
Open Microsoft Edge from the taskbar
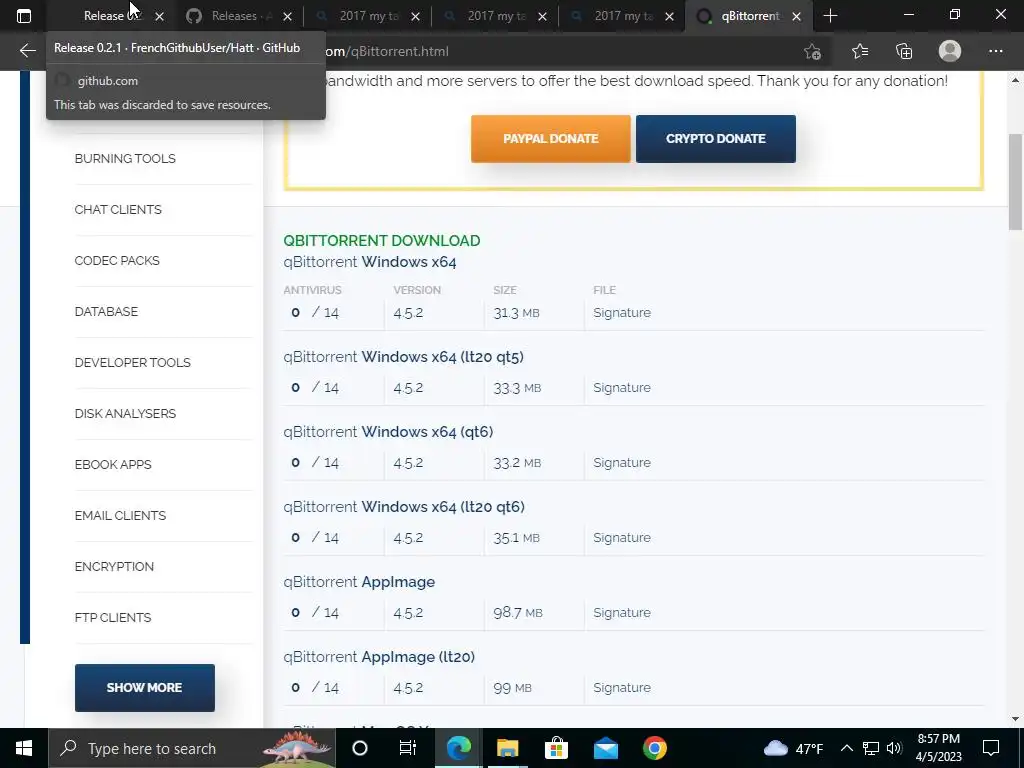pos(458,748)
